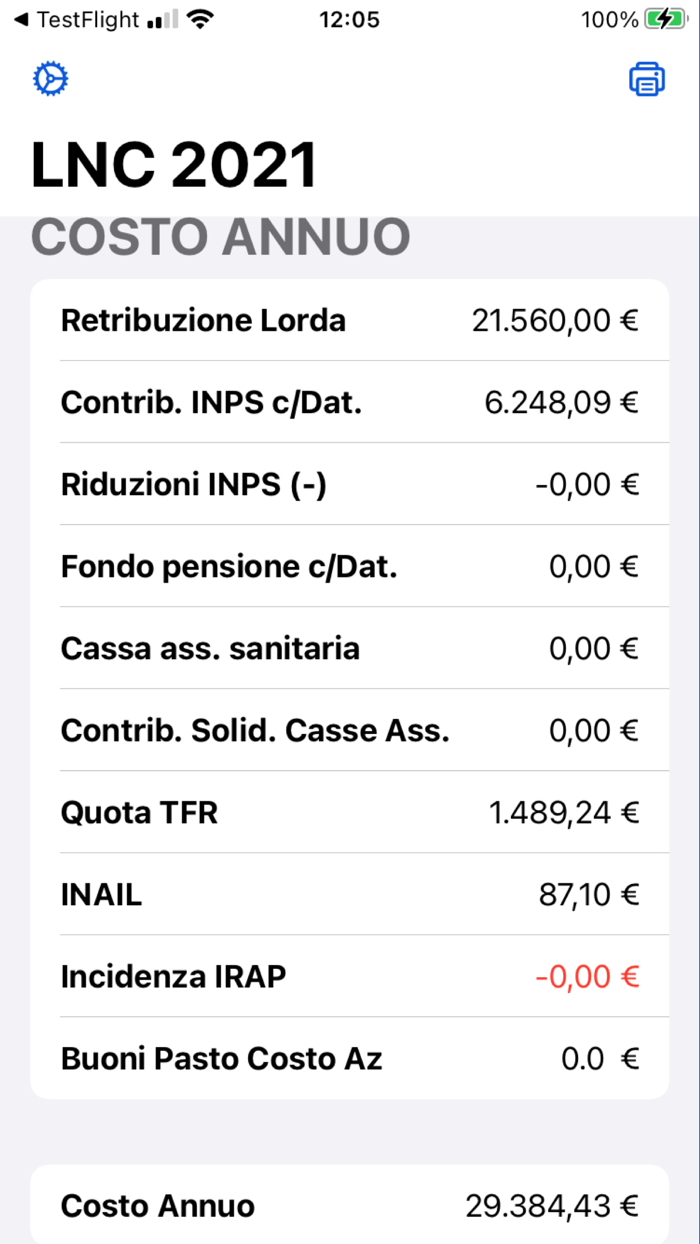Tap the INAIL row
This screenshot has height=1244, width=700.
(349, 894)
